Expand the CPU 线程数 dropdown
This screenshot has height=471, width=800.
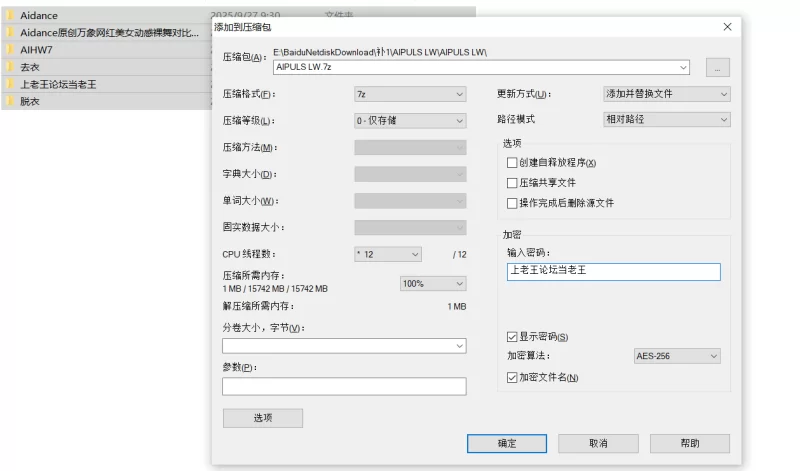pos(388,255)
